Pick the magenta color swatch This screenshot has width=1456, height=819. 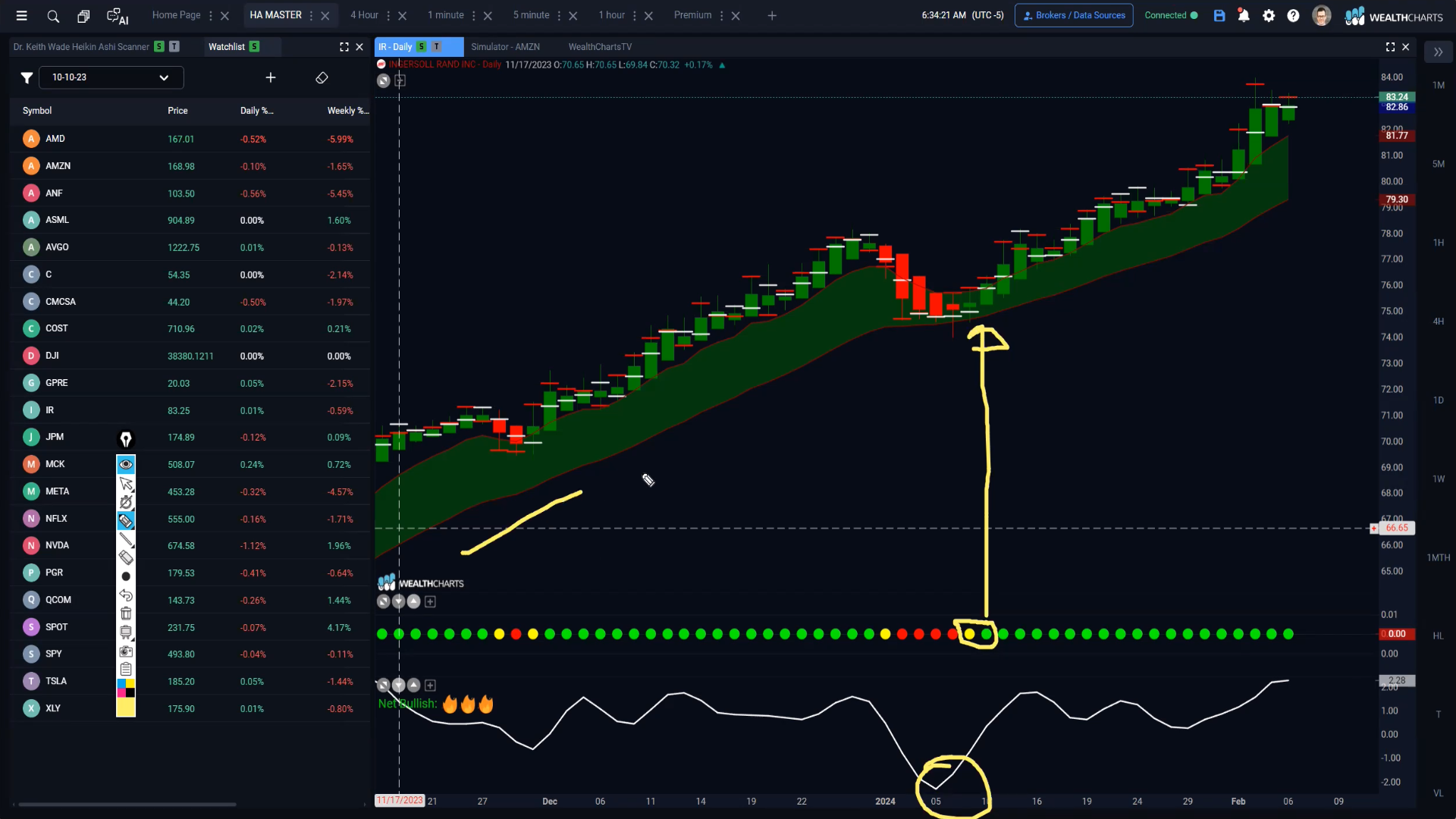coord(121,692)
